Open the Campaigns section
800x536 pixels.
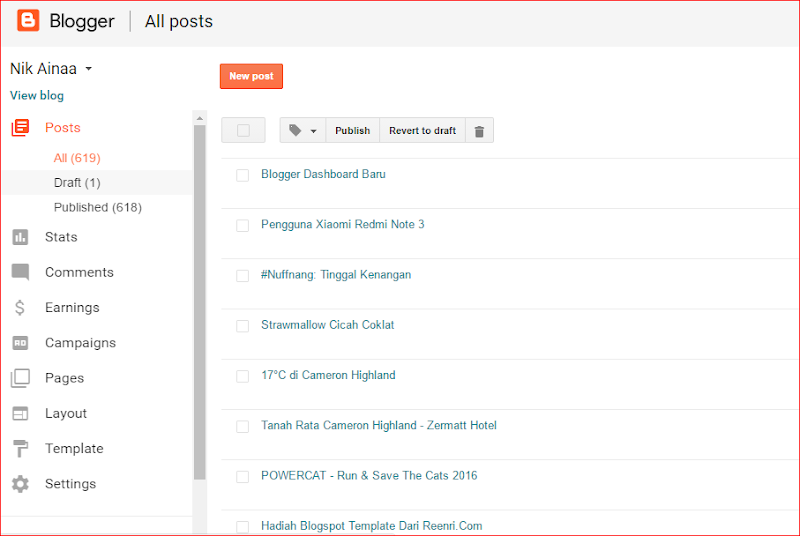click(x=80, y=343)
